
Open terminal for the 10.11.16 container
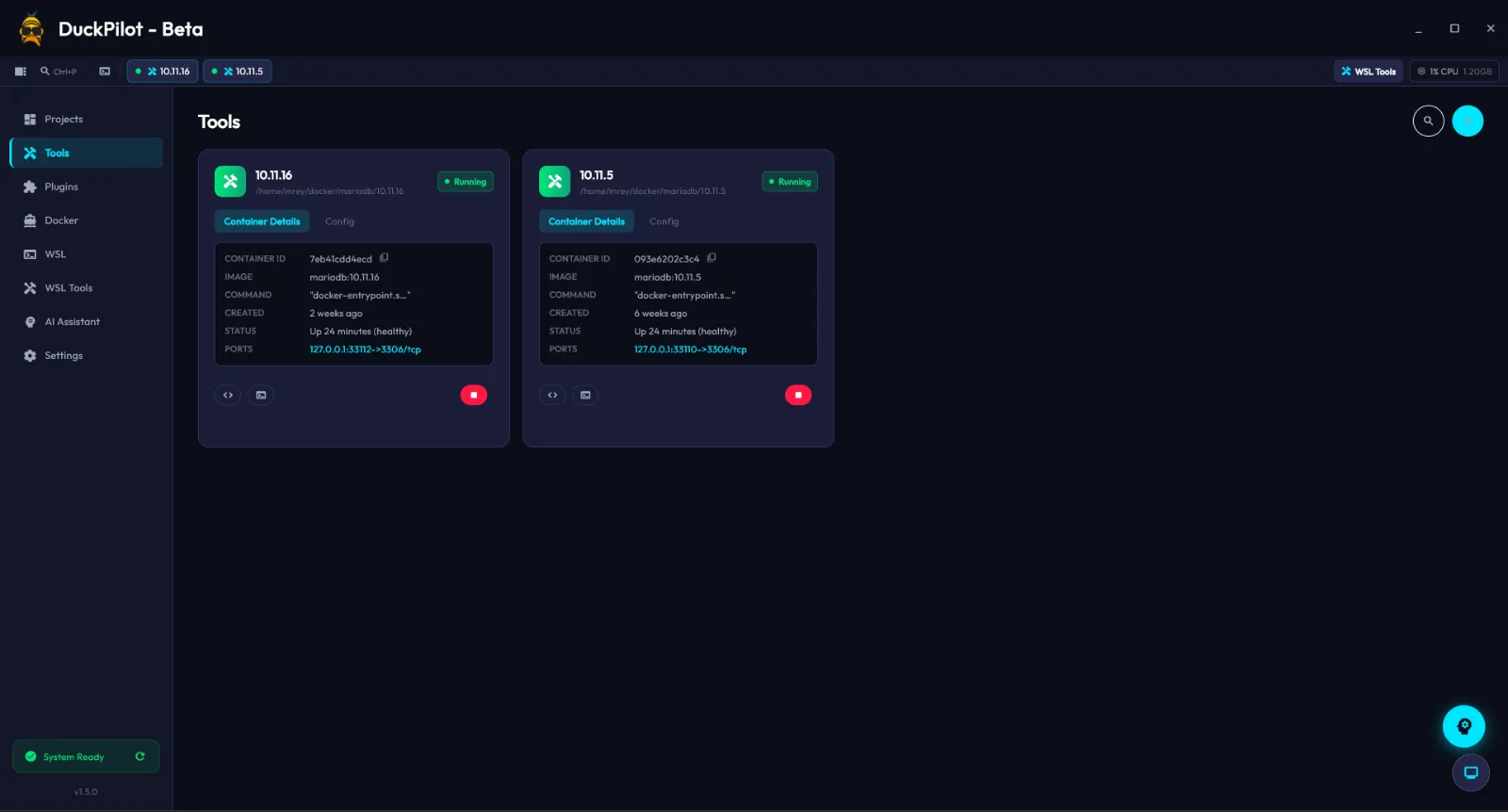pyautogui.click(x=261, y=396)
